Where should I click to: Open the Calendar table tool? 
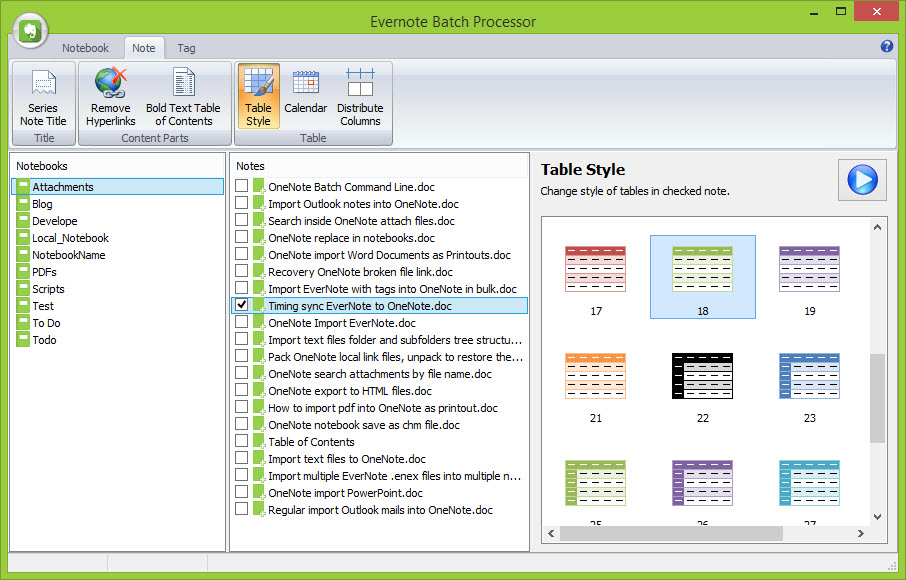click(x=306, y=92)
